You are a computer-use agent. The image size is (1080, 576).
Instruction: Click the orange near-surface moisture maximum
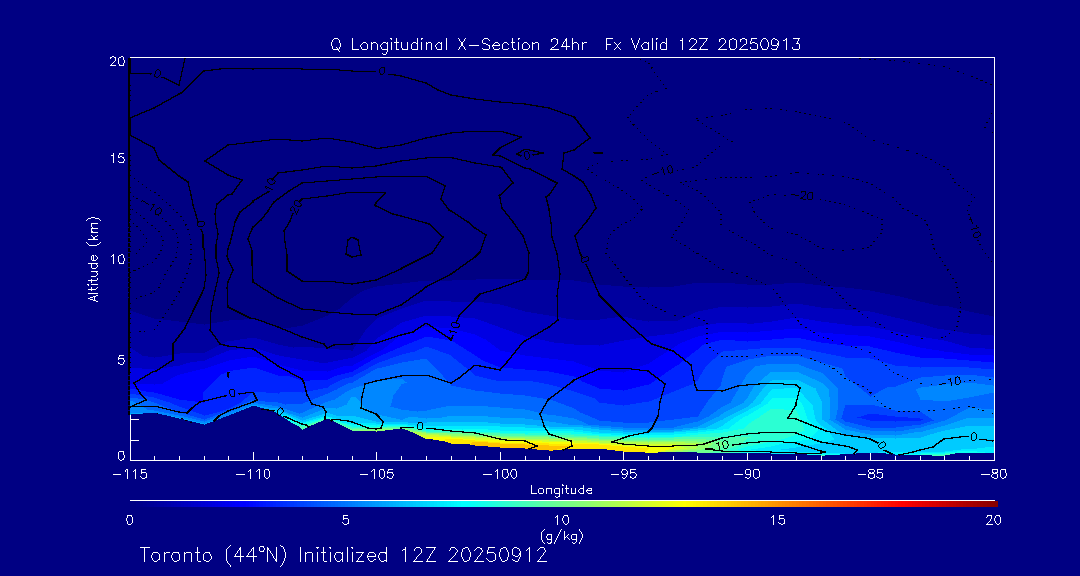click(x=480, y=439)
